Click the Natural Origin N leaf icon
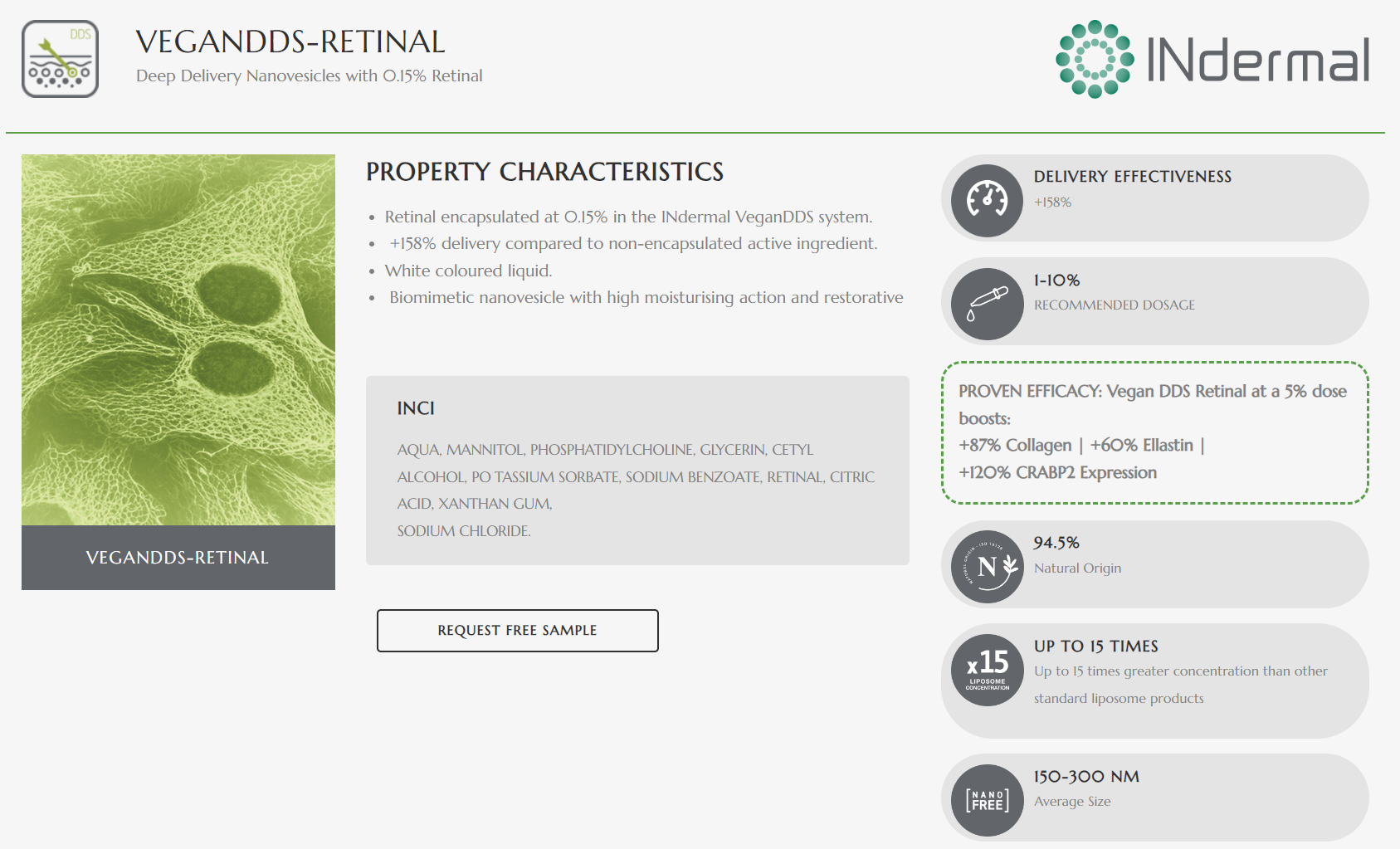 pyautogui.click(x=987, y=567)
